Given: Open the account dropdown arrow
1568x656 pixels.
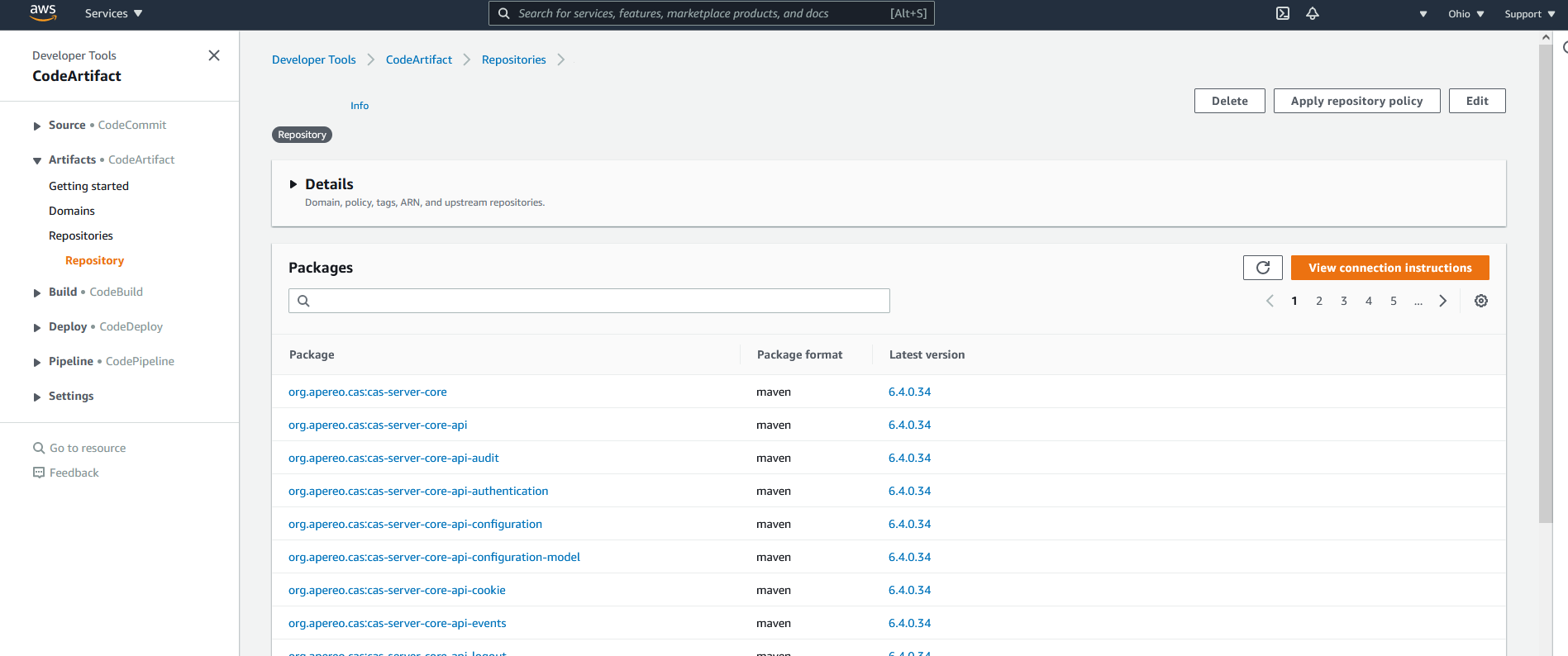Looking at the screenshot, I should point(1423,14).
